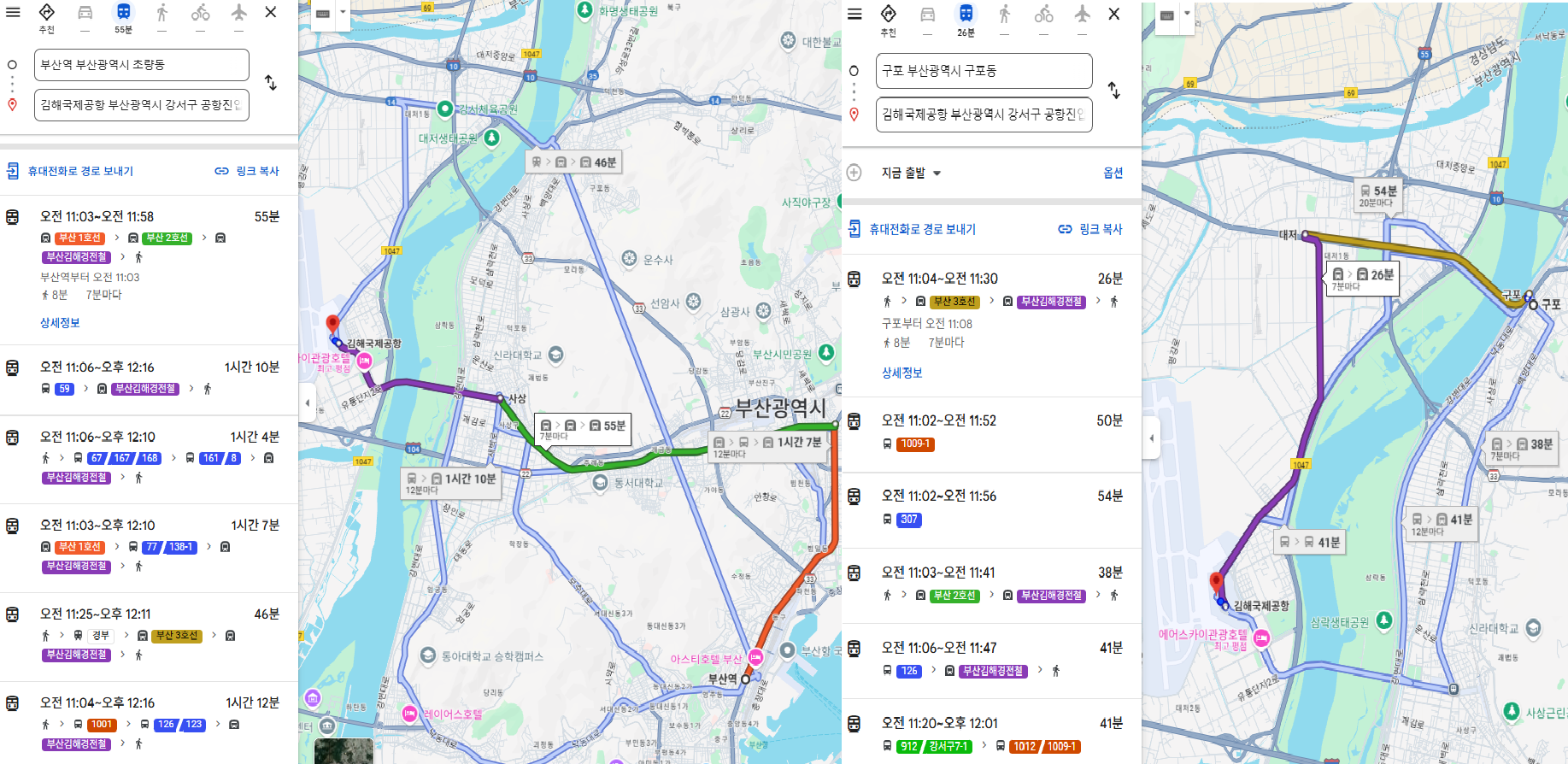Swap origin and destination in right panel
This screenshot has width=1568, height=764.
click(x=1114, y=90)
